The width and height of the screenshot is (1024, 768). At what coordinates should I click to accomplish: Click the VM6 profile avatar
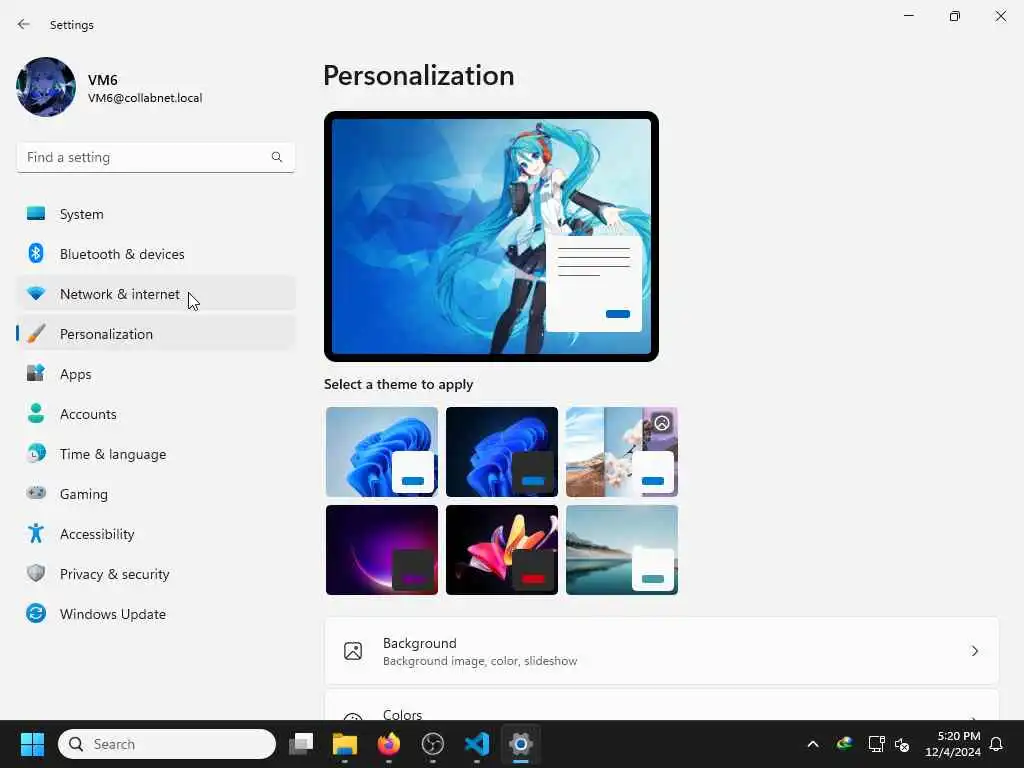pos(46,87)
